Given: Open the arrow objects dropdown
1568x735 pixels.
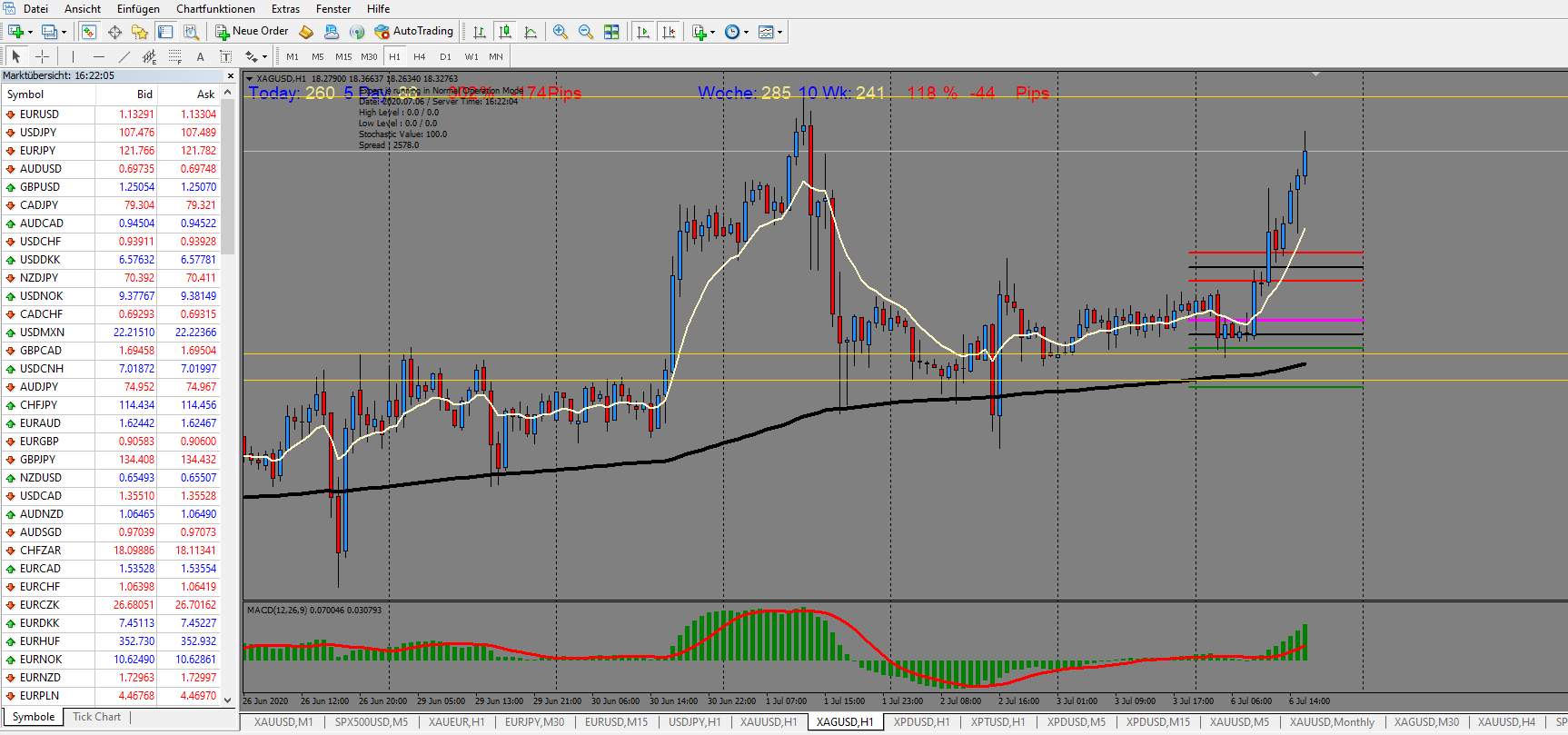Looking at the screenshot, I should tap(264, 56).
